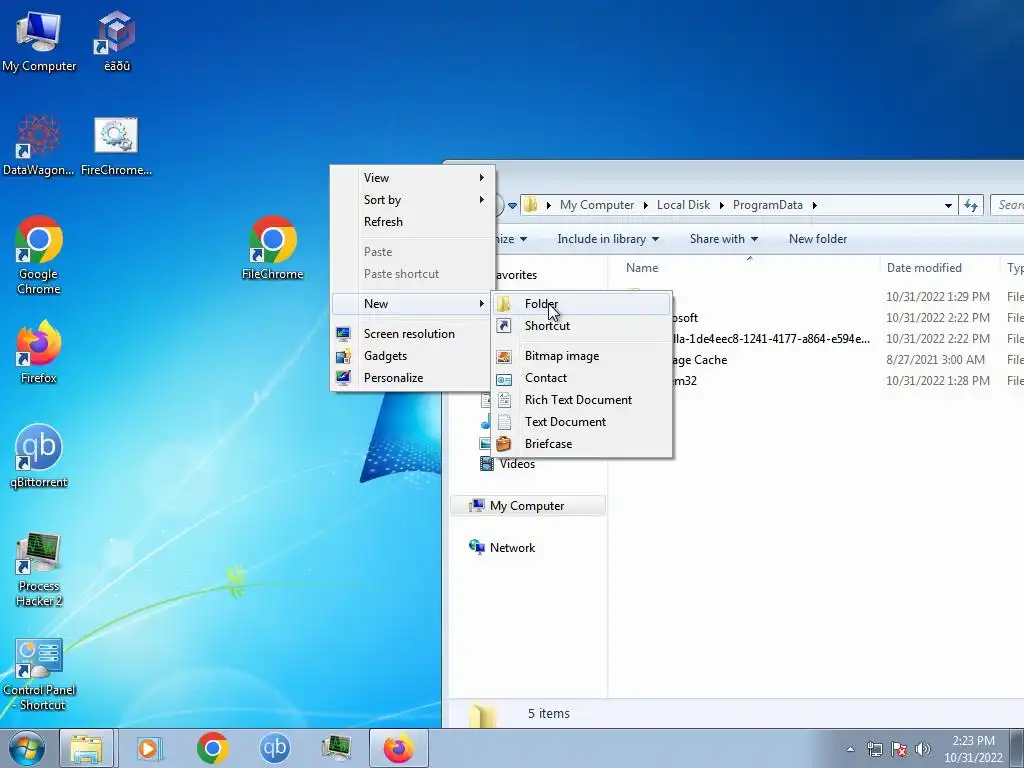This screenshot has height=768, width=1024.
Task: Open the Include in library dropdown
Action: 608,239
